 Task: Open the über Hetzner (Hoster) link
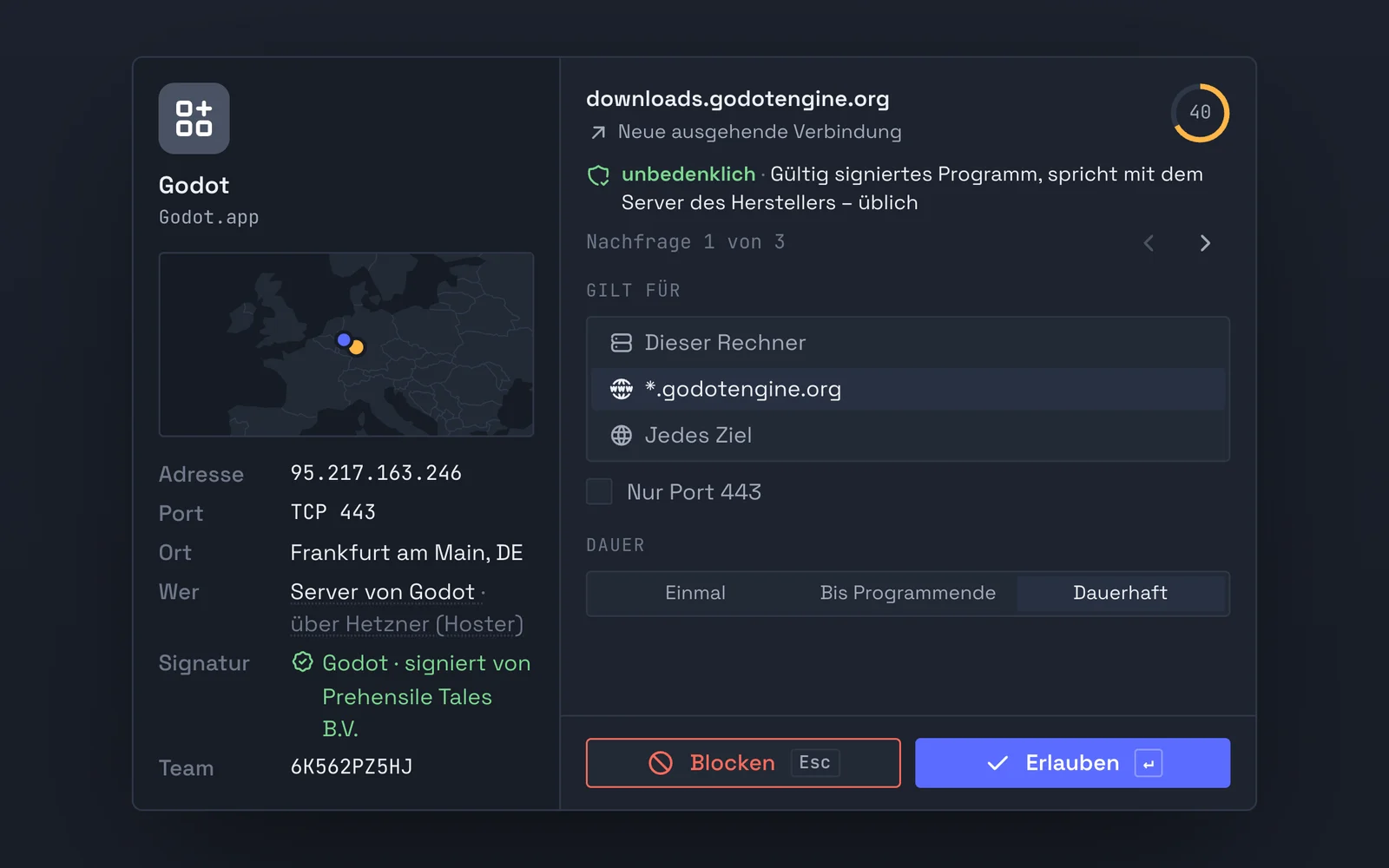coord(407,624)
